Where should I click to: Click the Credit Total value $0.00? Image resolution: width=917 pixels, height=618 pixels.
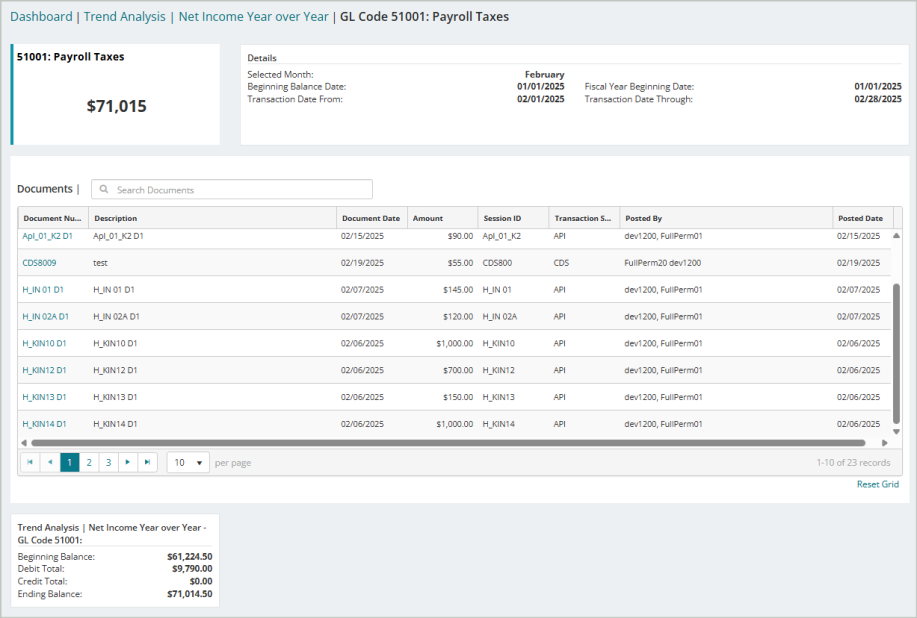pyautogui.click(x=201, y=581)
